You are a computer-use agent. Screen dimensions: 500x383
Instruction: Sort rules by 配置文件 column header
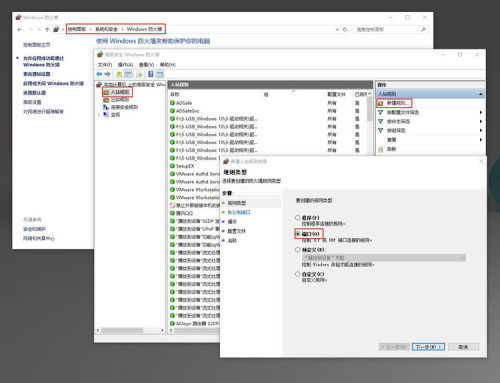pyautogui.click(x=337, y=94)
